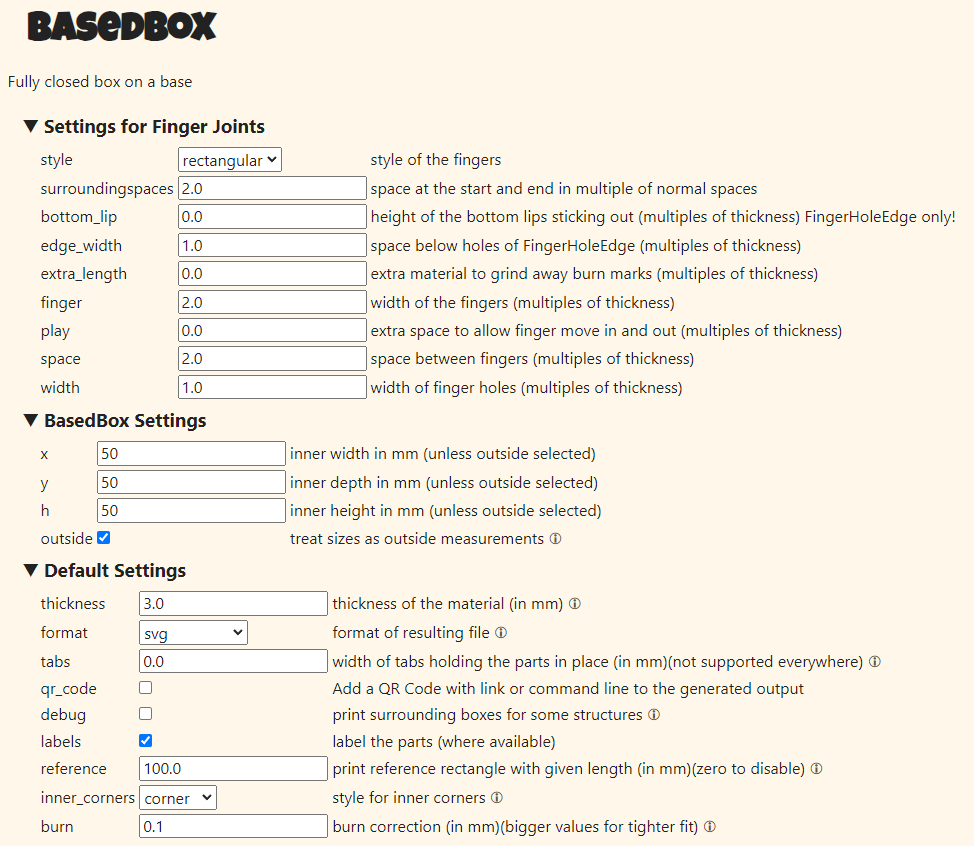Click the 'qr_code' label
Image resolution: width=974 pixels, height=846 pixels.
click(x=68, y=689)
